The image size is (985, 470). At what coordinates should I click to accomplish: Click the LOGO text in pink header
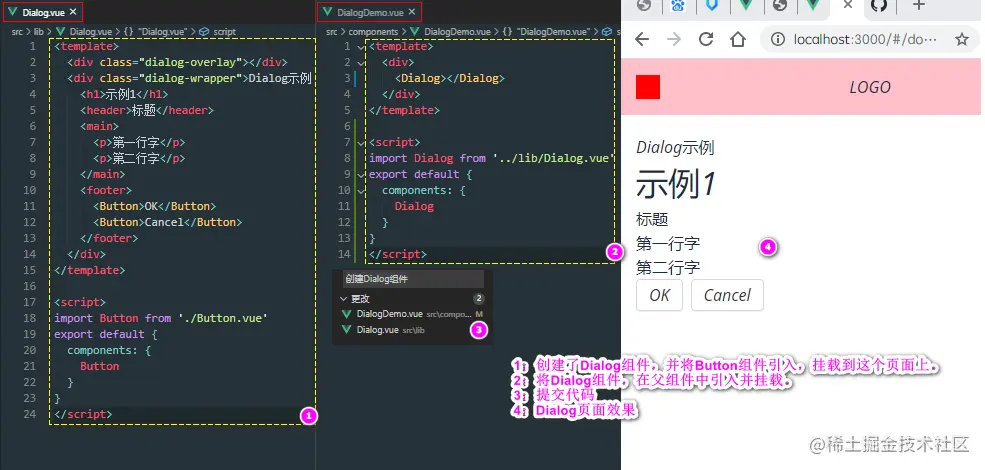pos(870,87)
